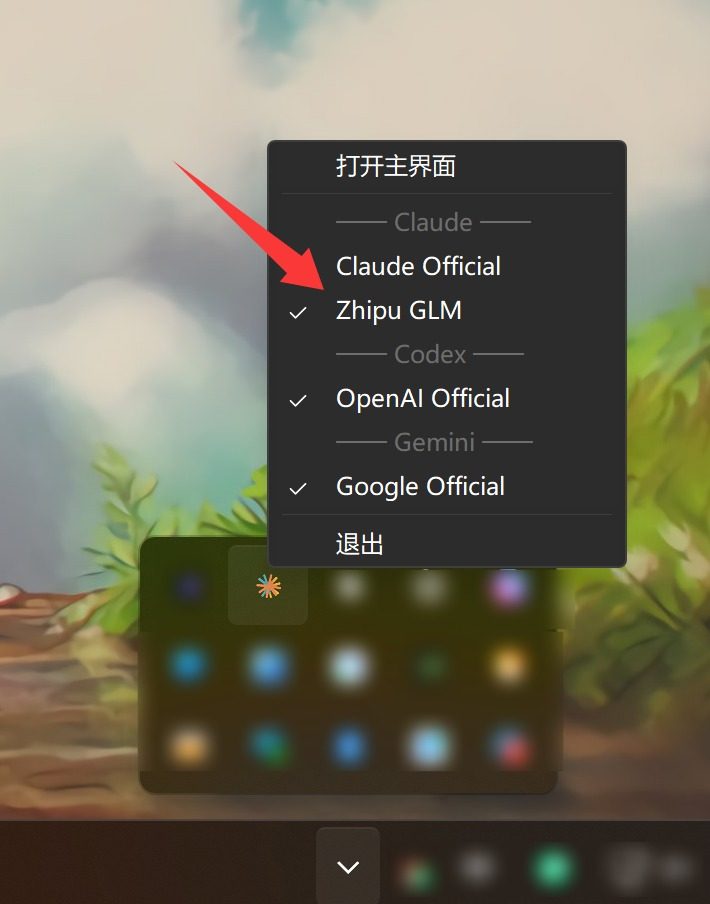Click the dark green blurred tray icon
This screenshot has height=904, width=710.
click(x=429, y=666)
